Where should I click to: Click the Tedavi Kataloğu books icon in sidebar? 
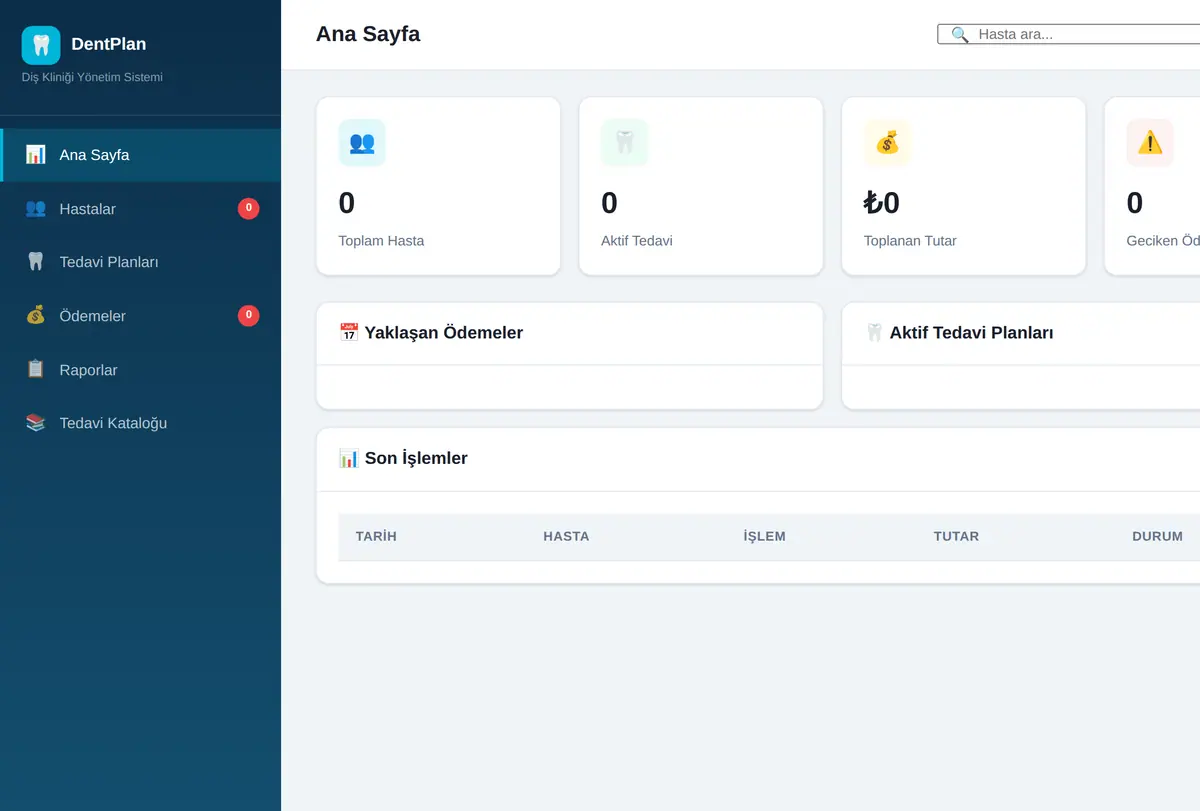coord(36,423)
